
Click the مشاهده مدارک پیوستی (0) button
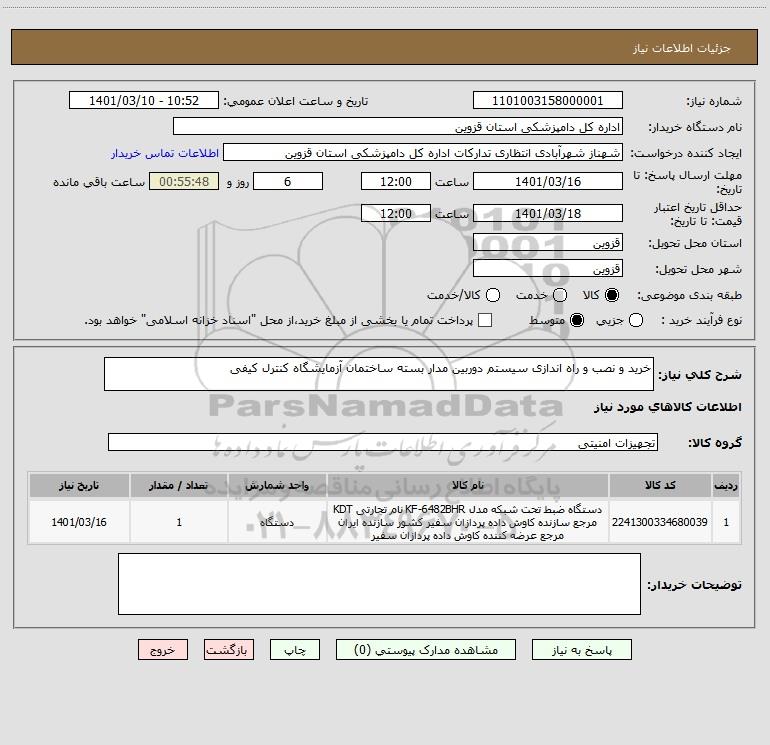(x=426, y=650)
